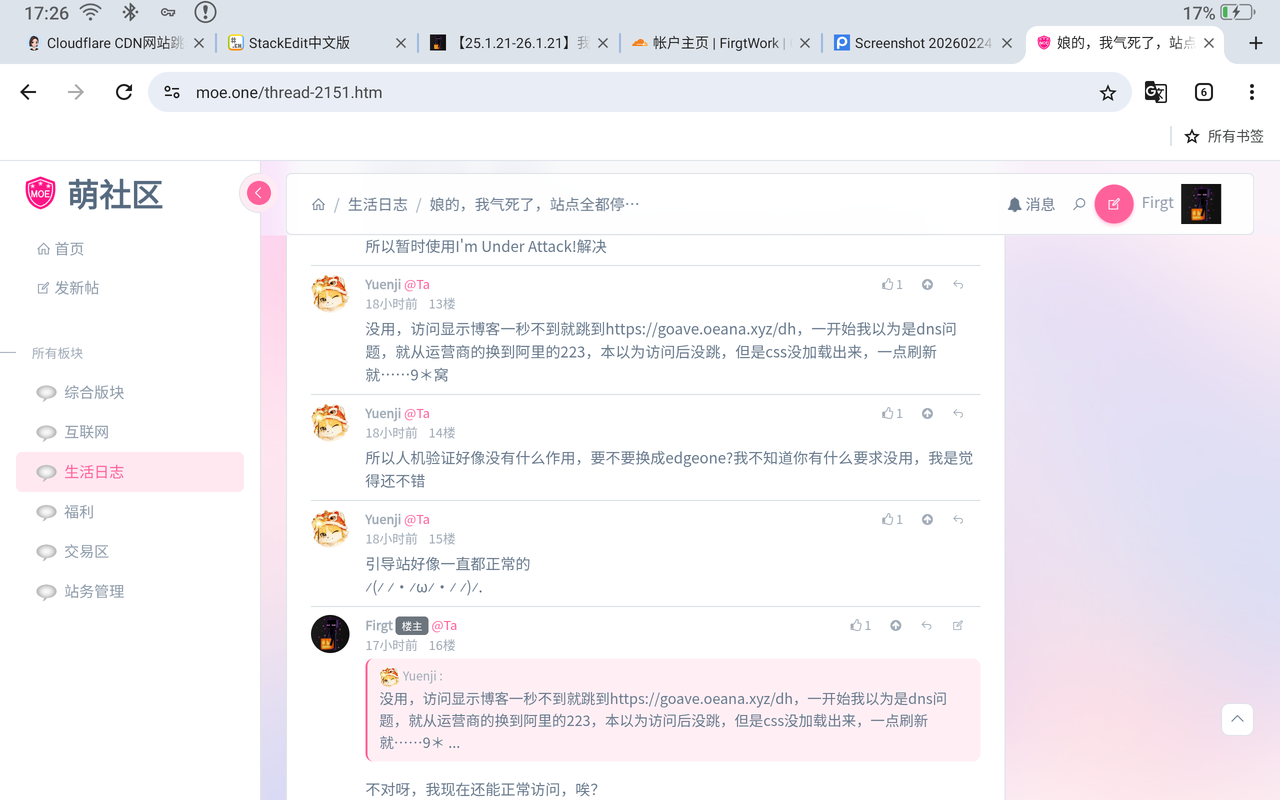Screen dimensions: 1280x800
Task: Click @Ta on Firgt's 16楼 post
Action: (x=444, y=626)
